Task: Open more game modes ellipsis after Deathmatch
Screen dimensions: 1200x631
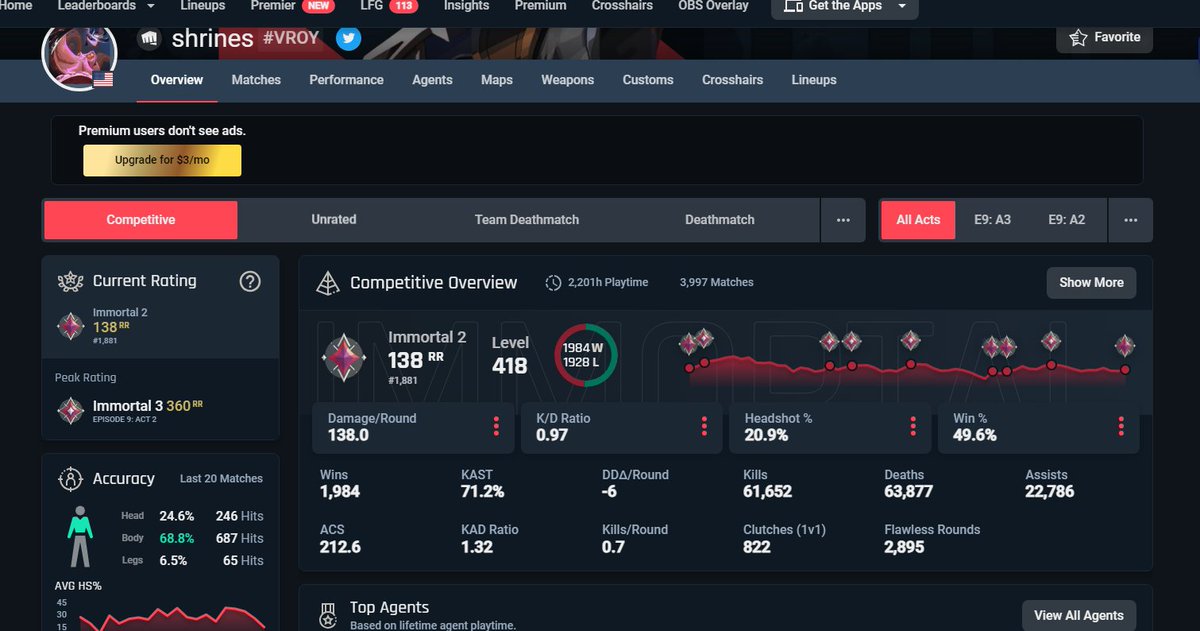Action: [843, 220]
